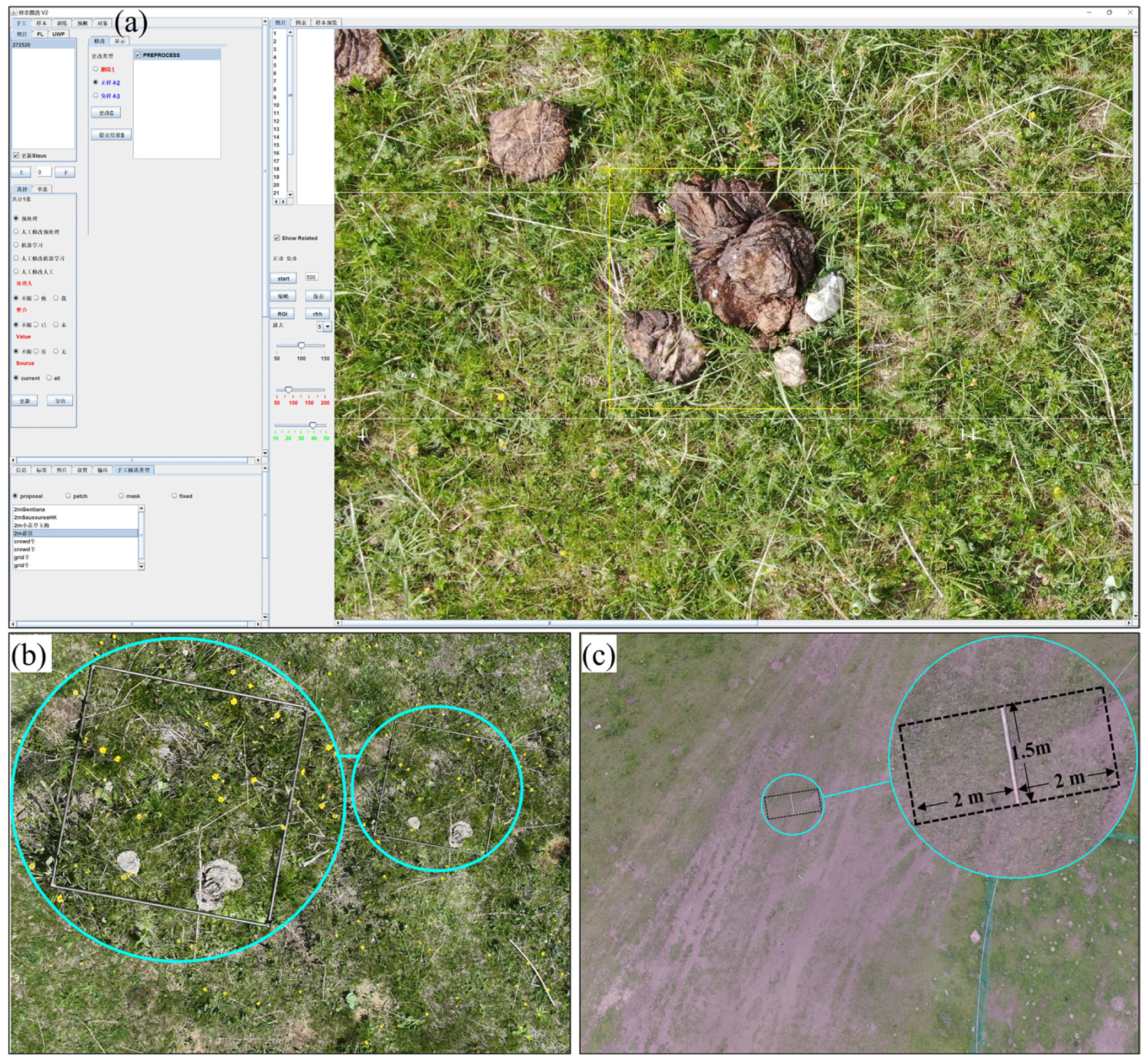Click down arrow of number list scrollbar
1148x1063 pixels.
point(290,195)
